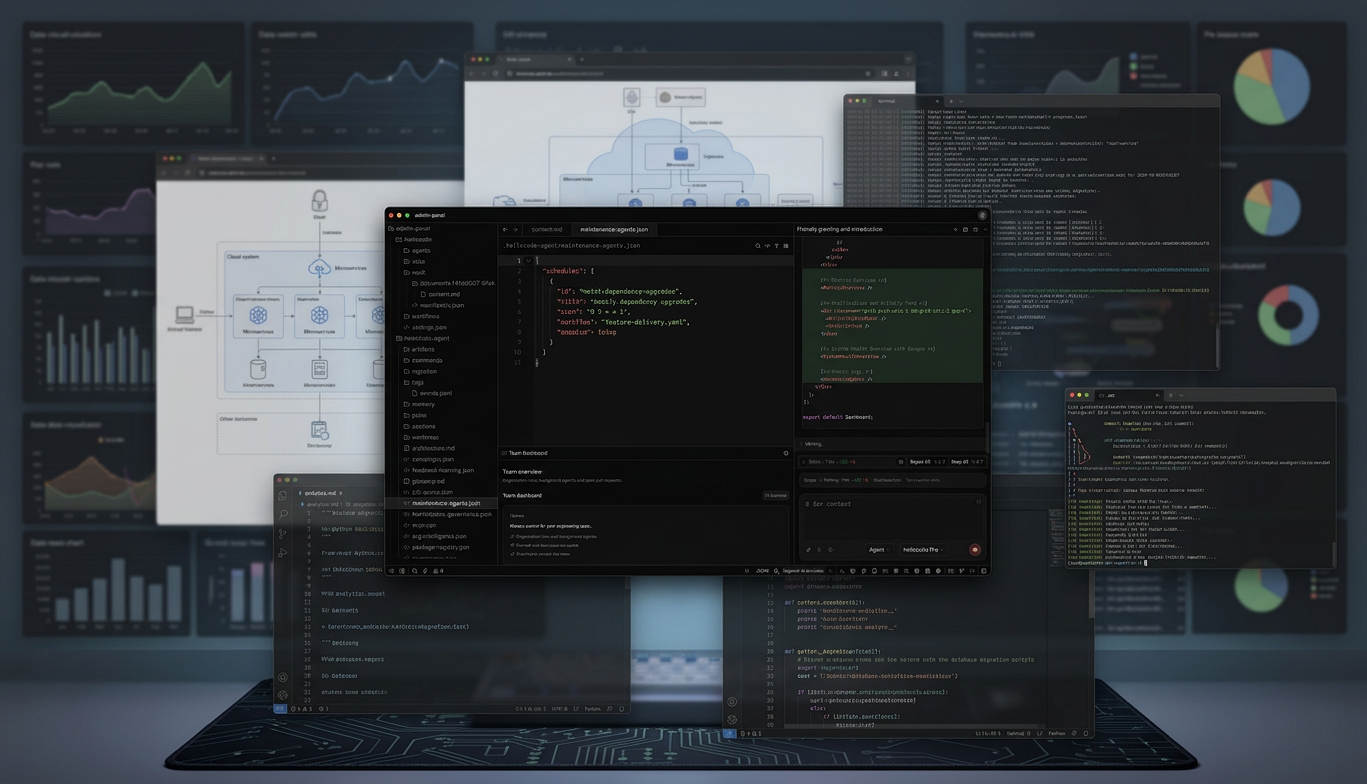Click notifications bell in bottom-right code window
The image size is (1367, 784).
tap(1087, 733)
